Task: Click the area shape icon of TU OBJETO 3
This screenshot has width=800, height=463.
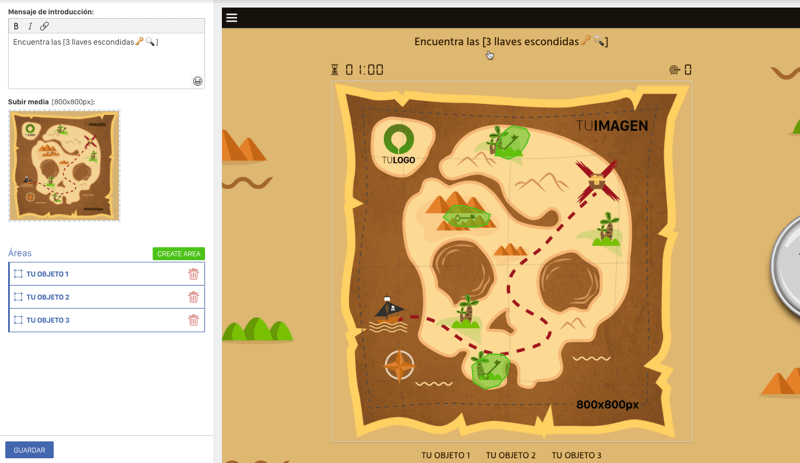Action: [18, 320]
